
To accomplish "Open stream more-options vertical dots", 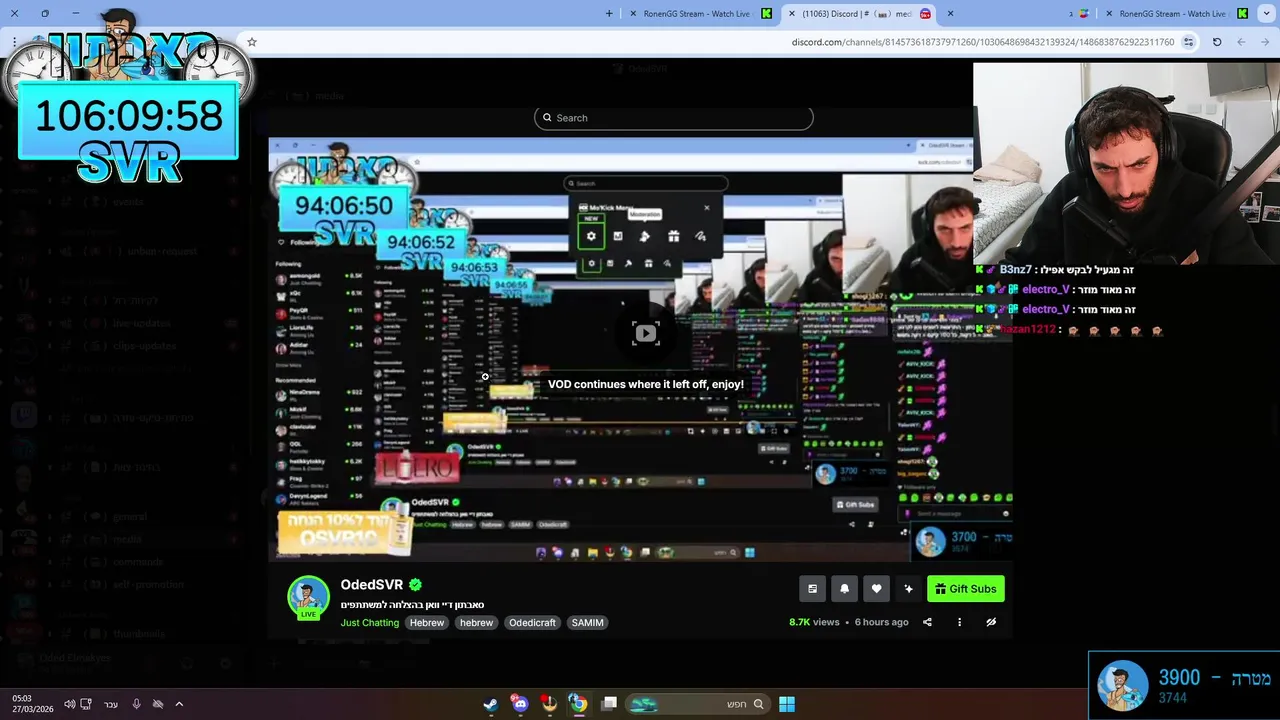I will pos(959,622).
